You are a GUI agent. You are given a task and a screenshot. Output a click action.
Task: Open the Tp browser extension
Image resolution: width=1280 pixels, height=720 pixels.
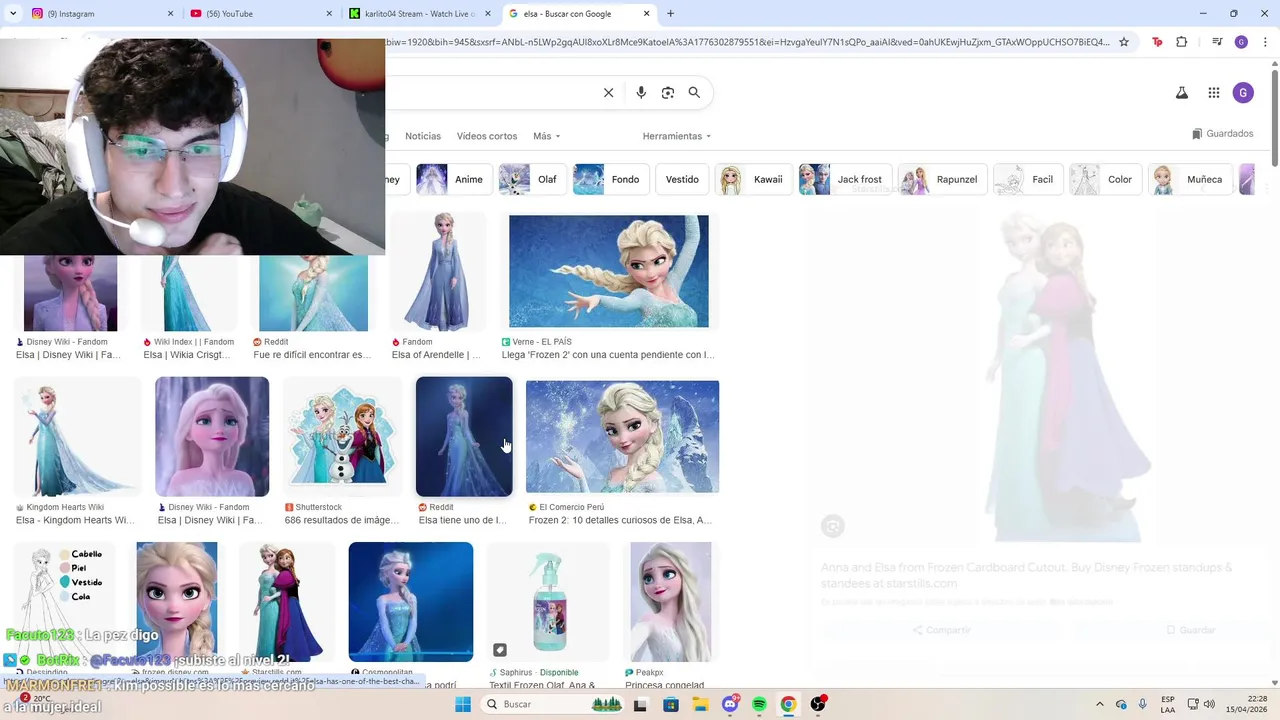(1157, 42)
